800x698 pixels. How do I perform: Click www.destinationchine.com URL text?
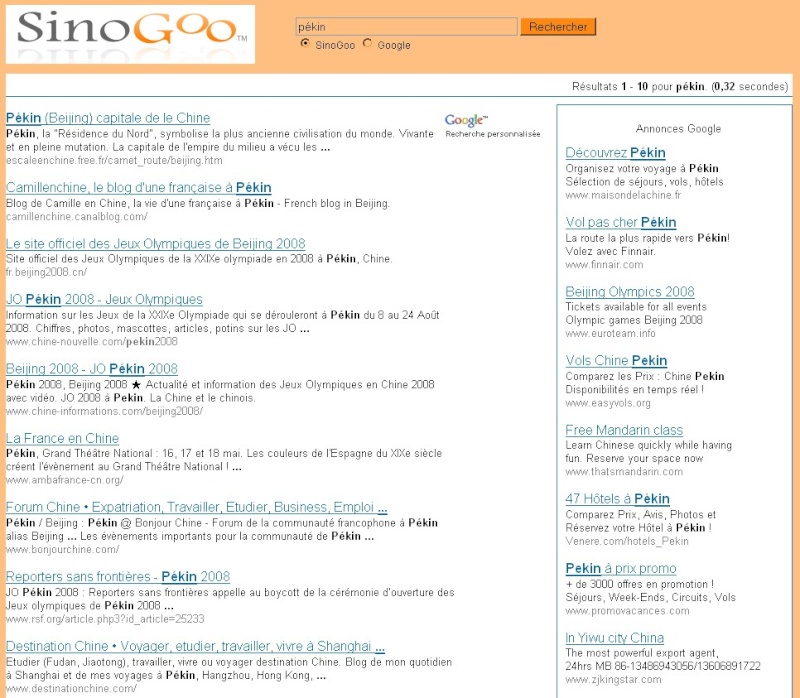(71, 688)
